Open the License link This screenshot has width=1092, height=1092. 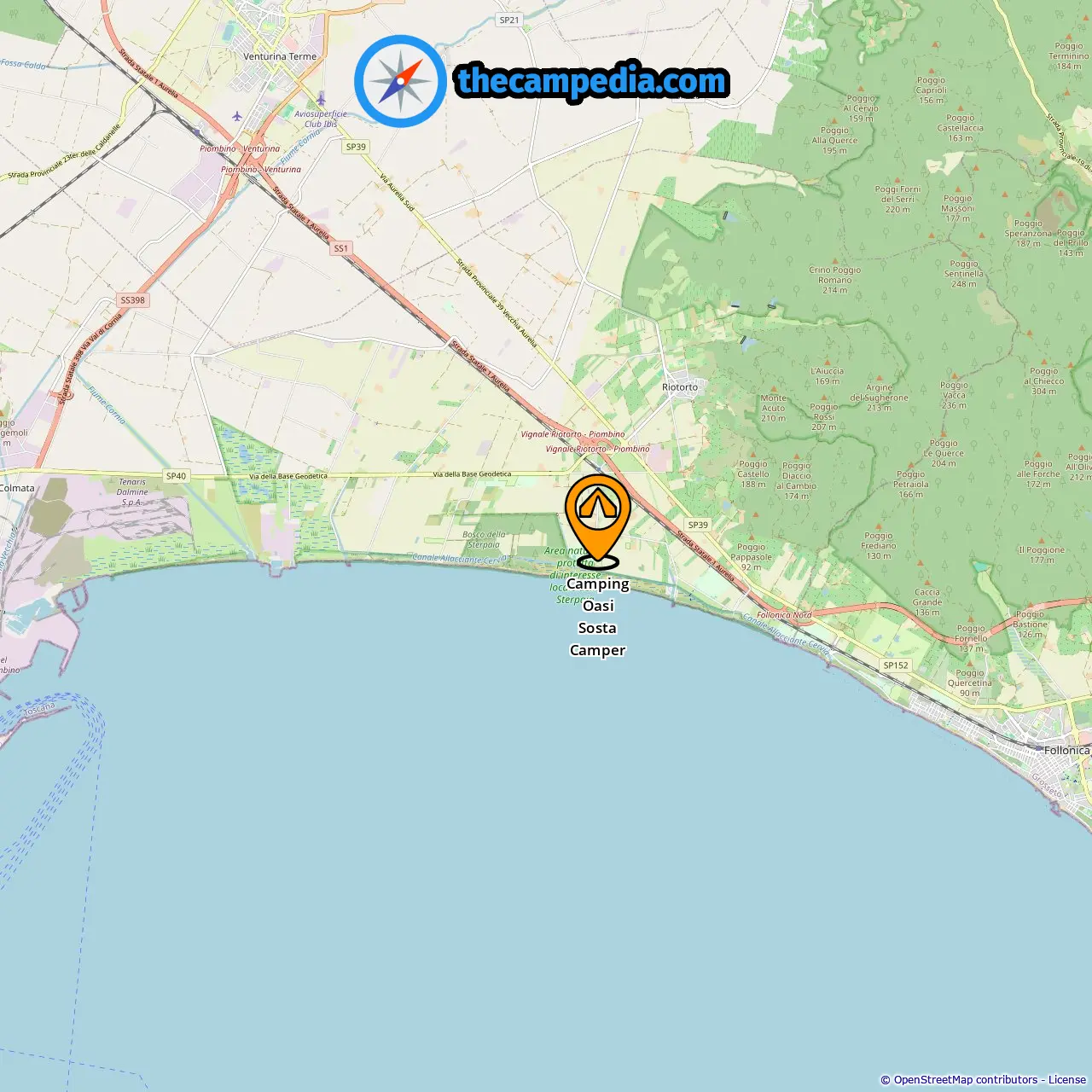(x=1067, y=1080)
